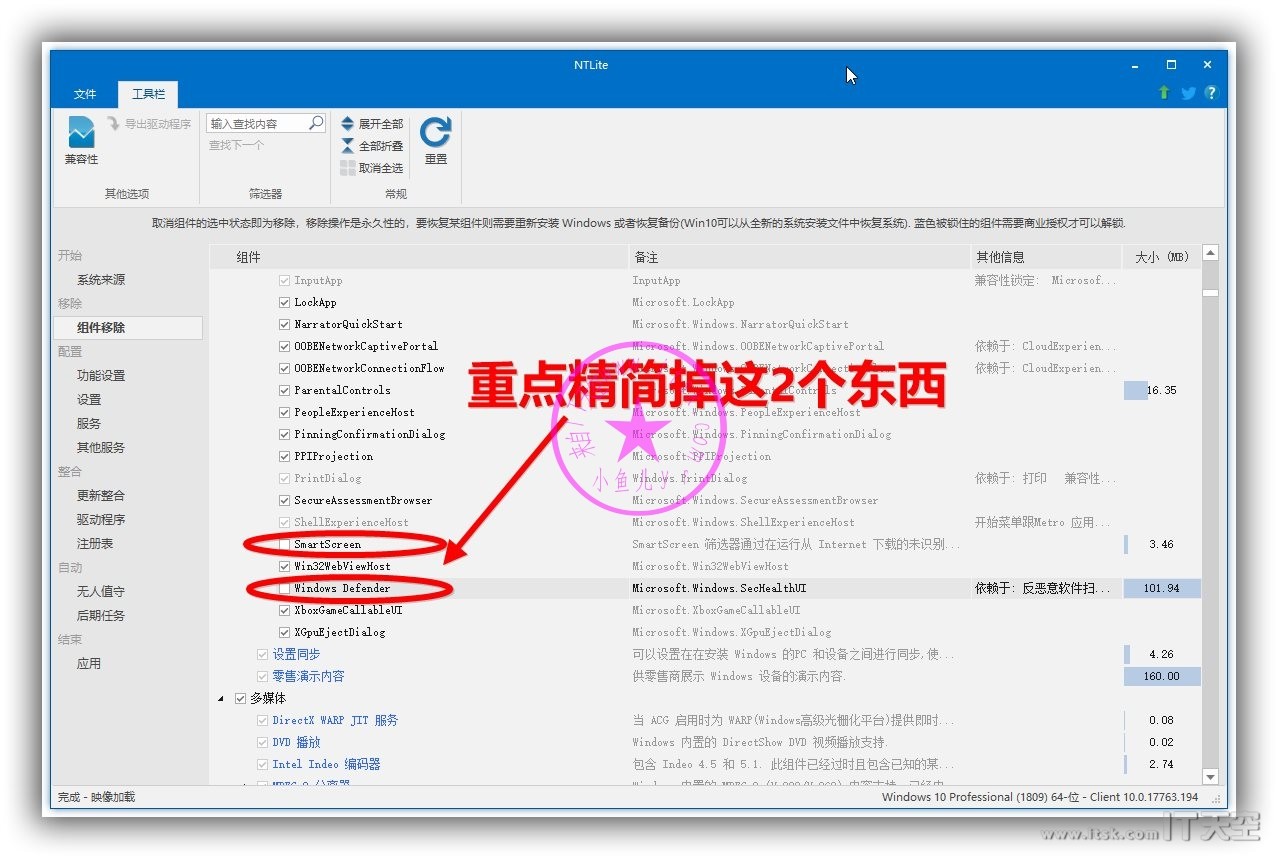Image resolution: width=1278 pixels, height=859 pixels.
Task: Open the 文件 tab
Action: [x=85, y=94]
